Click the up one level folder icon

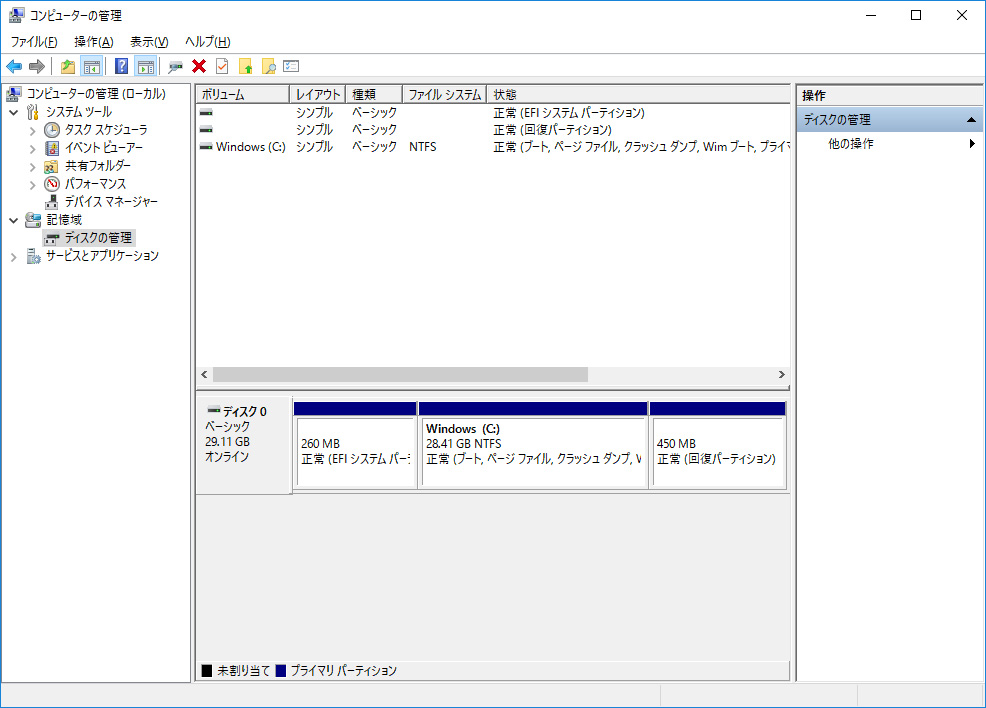click(x=66, y=66)
